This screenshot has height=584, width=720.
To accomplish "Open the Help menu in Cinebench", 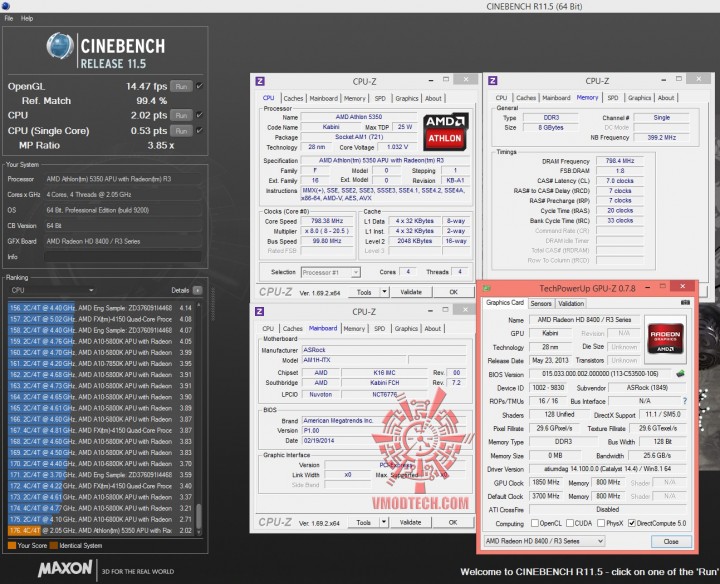I will click(x=27, y=18).
